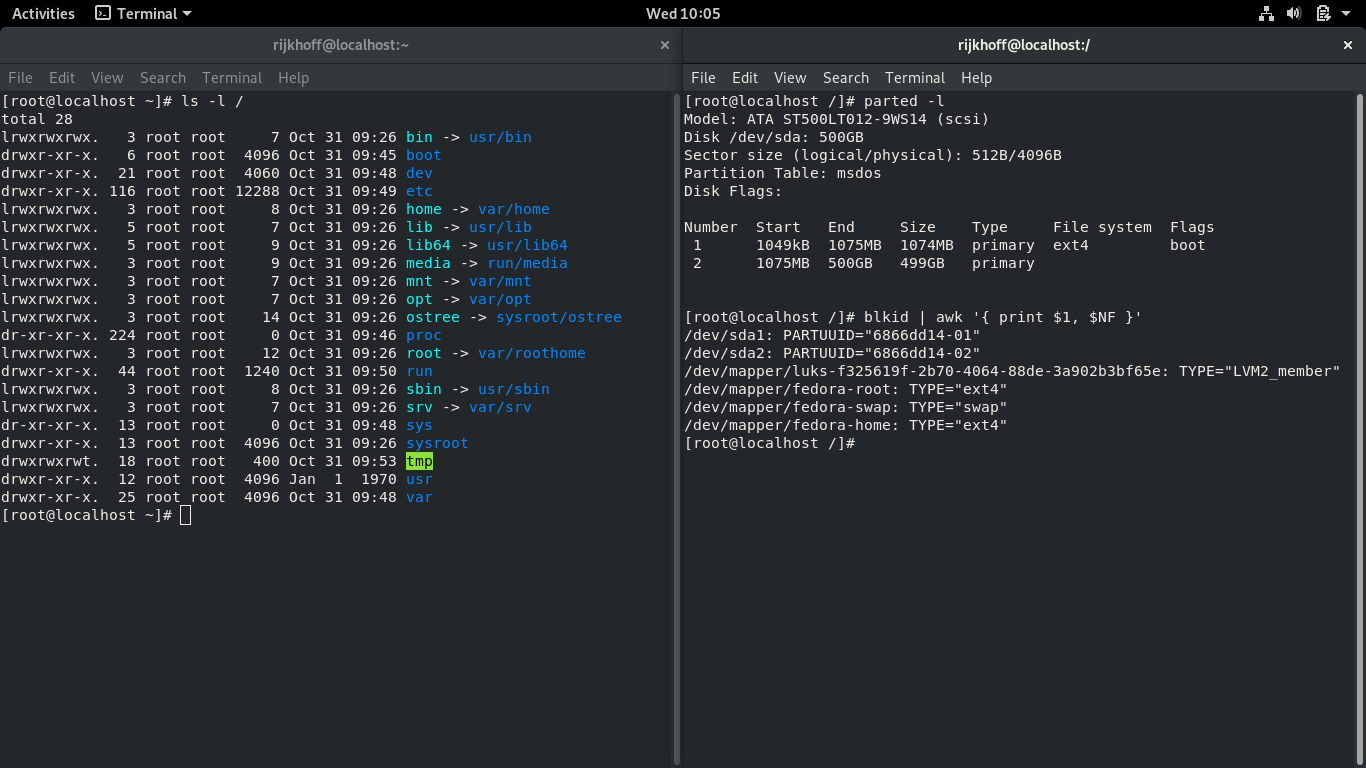Open Search menu in right terminal
The width and height of the screenshot is (1366, 768).
point(846,77)
